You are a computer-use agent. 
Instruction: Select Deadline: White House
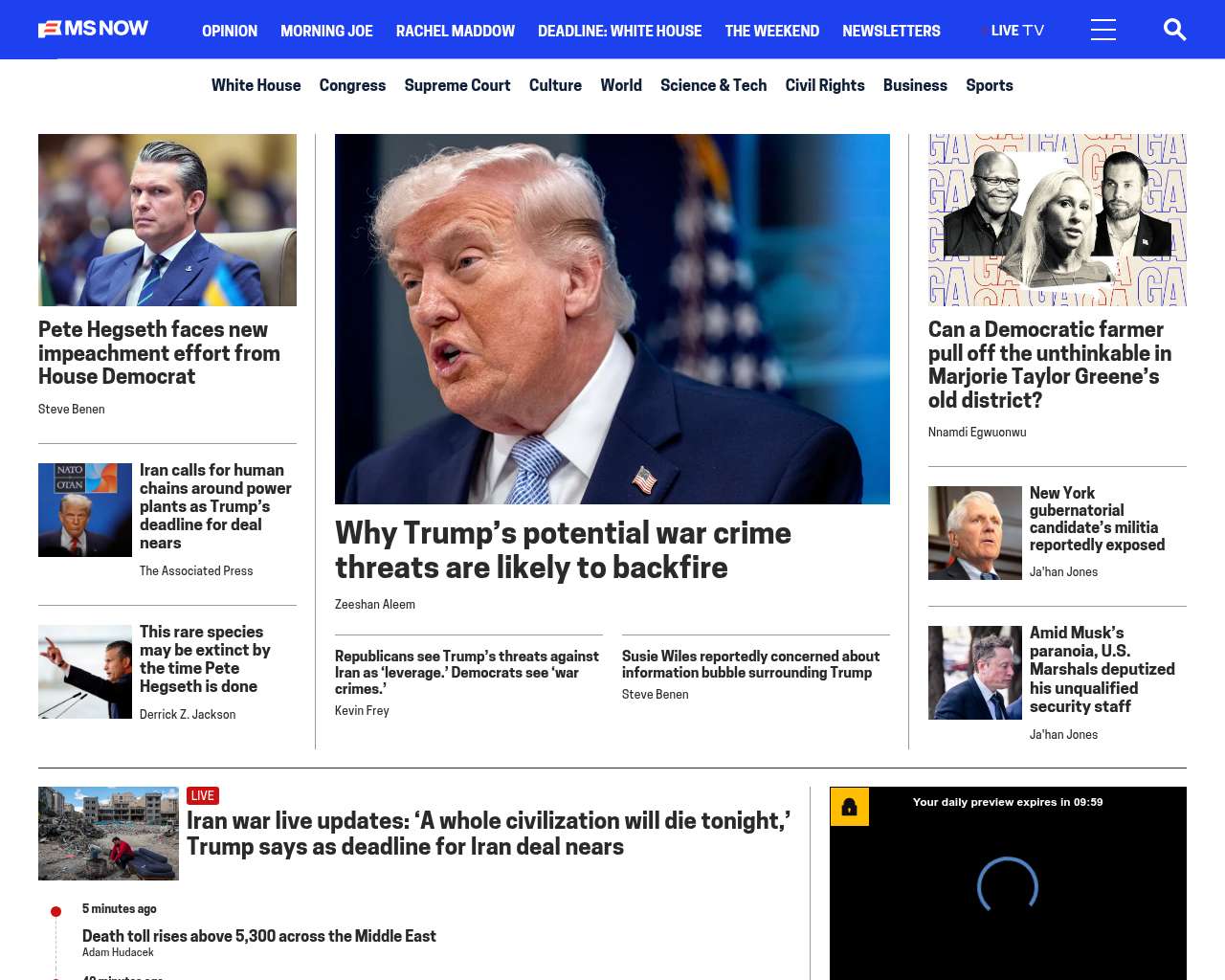619,31
